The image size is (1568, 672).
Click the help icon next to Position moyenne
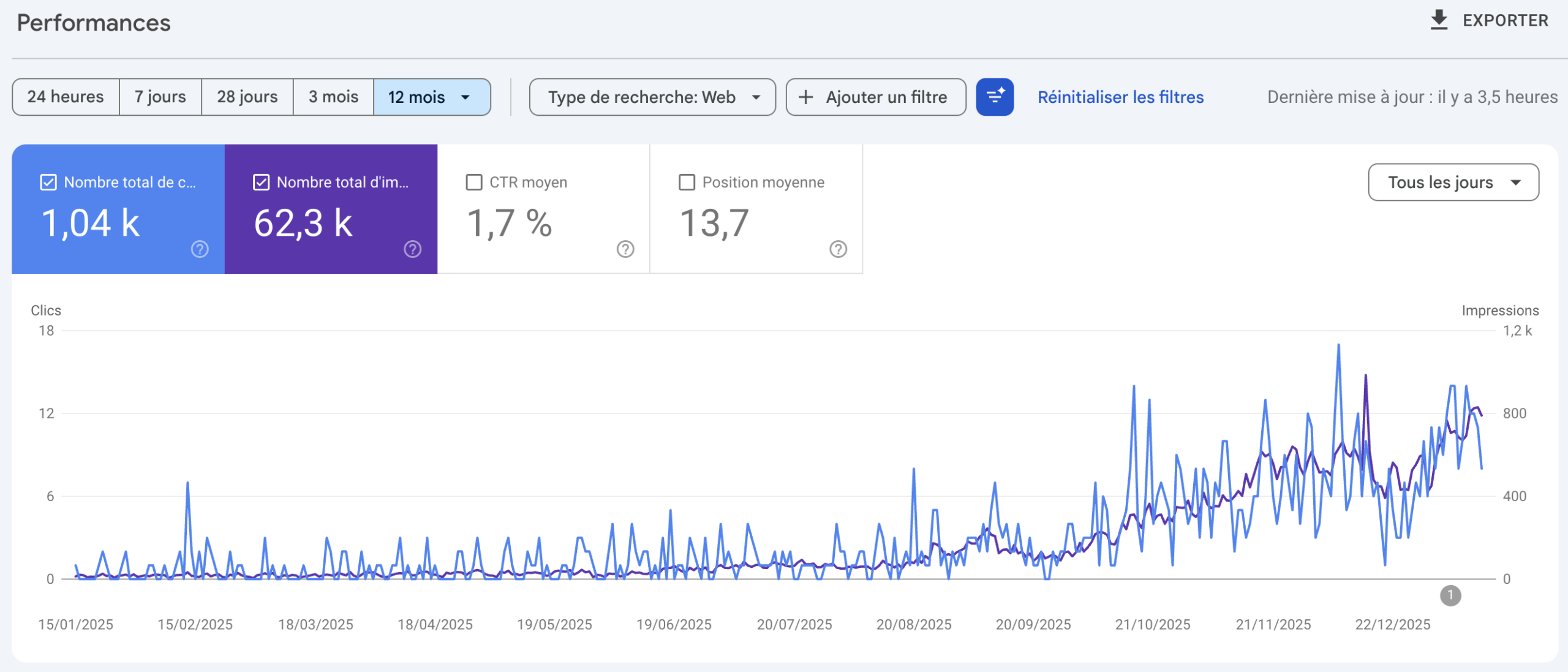[x=837, y=249]
